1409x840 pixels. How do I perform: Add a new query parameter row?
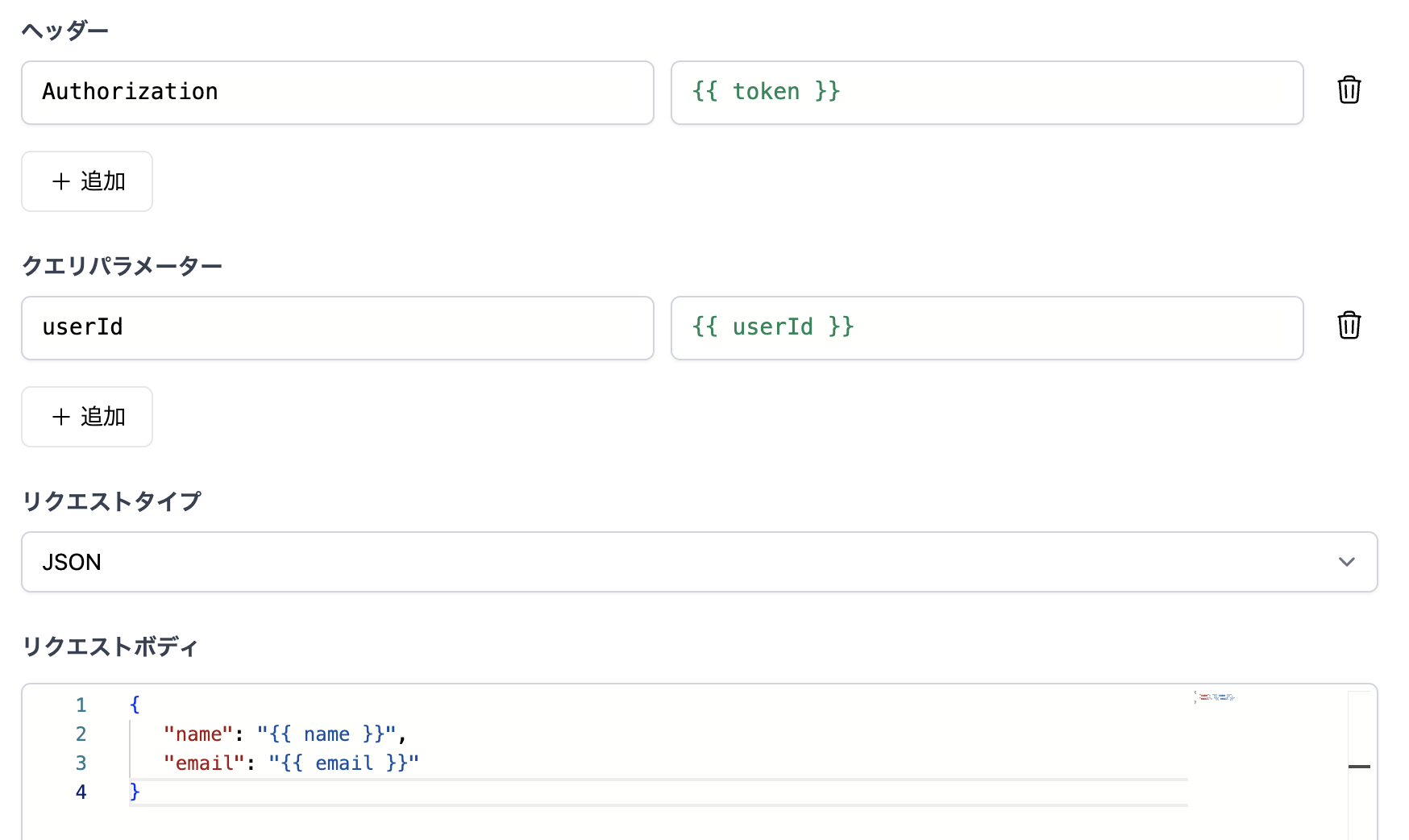tap(87, 417)
